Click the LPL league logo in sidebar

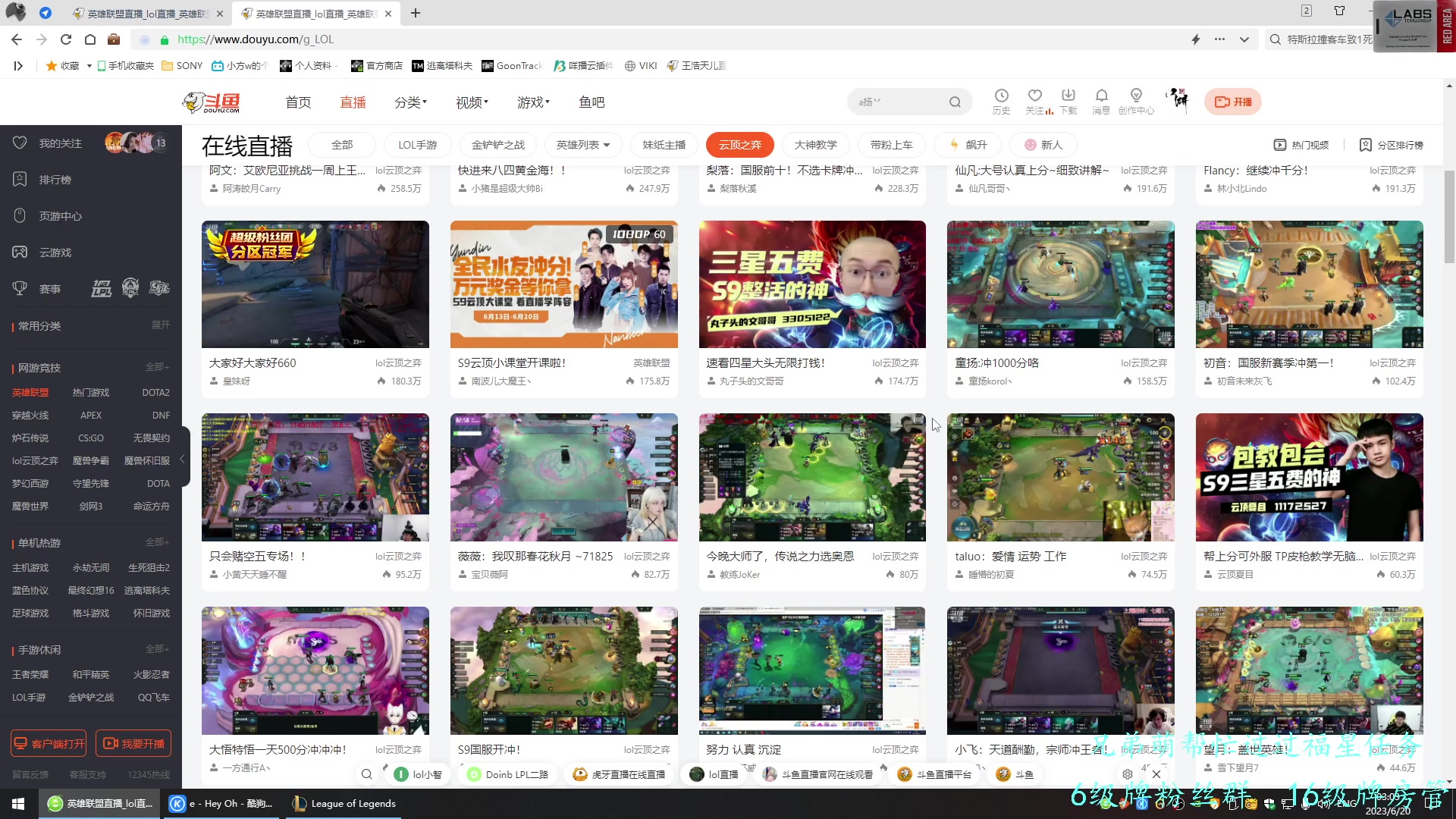pyautogui.click(x=102, y=288)
